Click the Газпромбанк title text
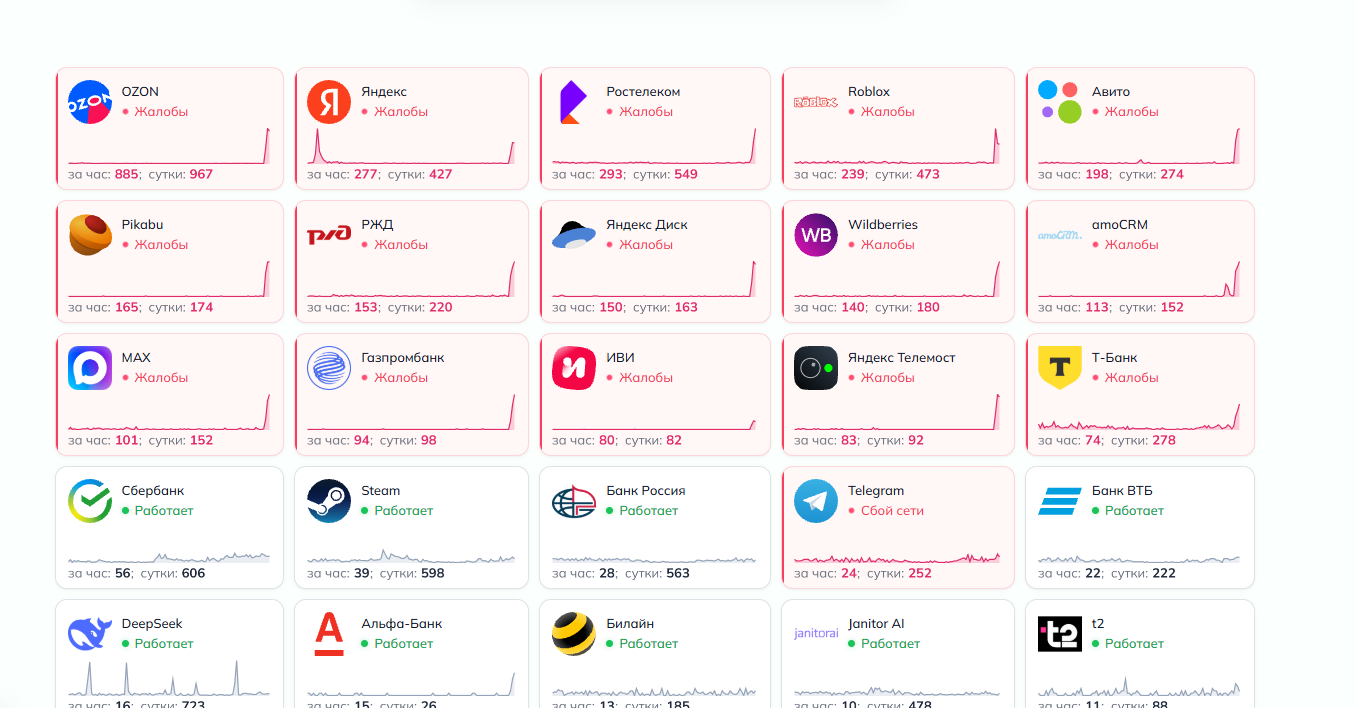Image resolution: width=1357 pixels, height=708 pixels. tap(403, 357)
